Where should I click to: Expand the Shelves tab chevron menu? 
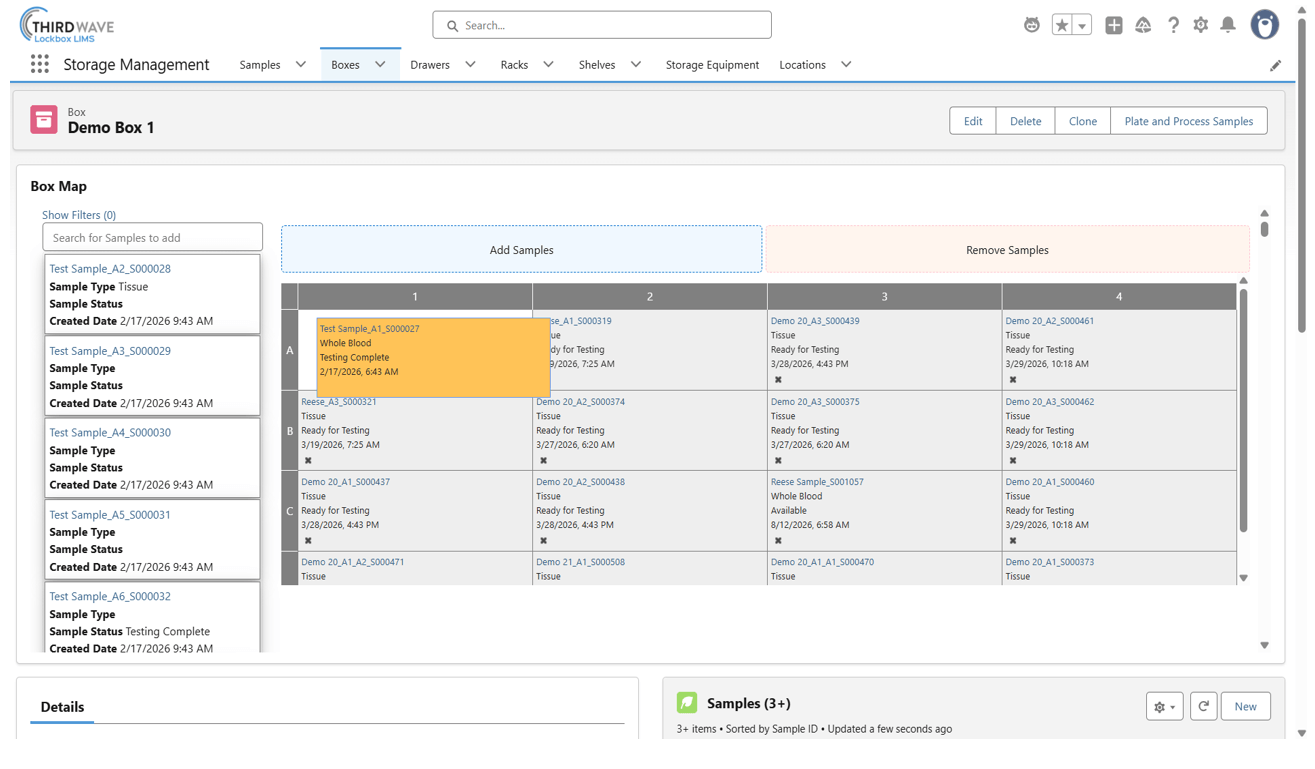[x=635, y=65]
